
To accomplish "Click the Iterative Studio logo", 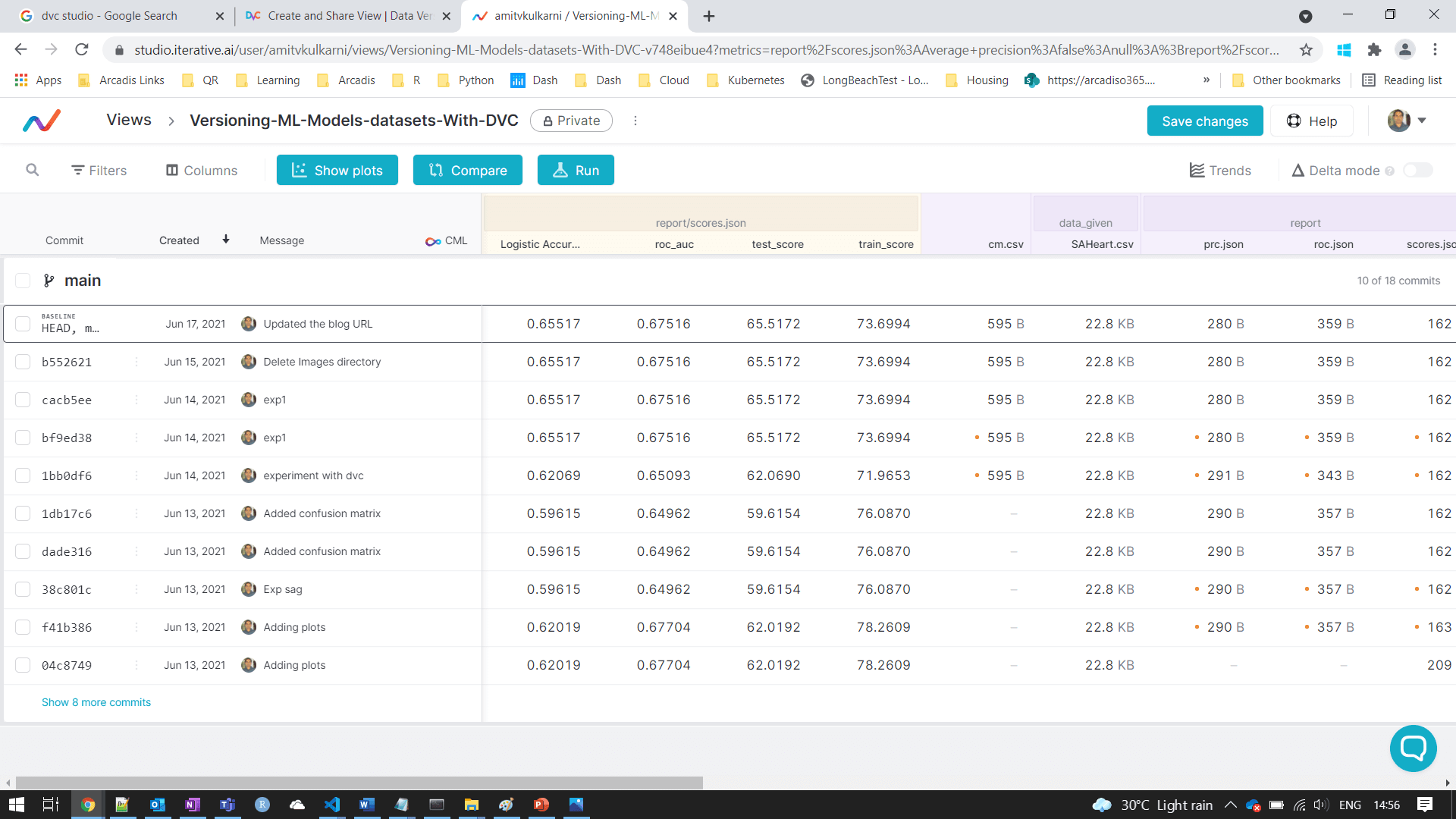I will point(42,121).
